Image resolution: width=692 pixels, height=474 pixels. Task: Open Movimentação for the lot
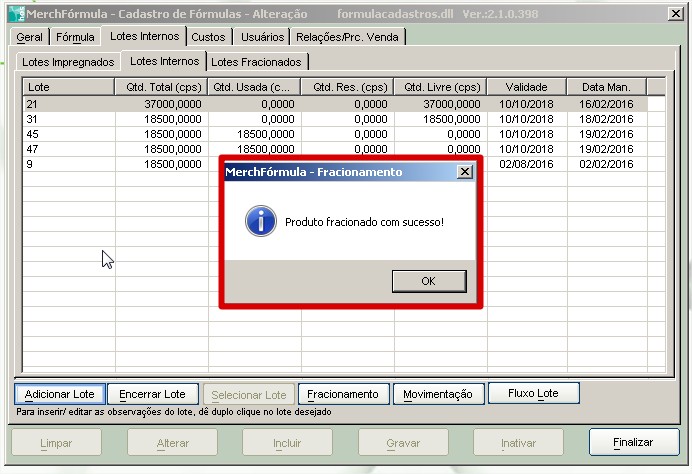(x=437, y=394)
